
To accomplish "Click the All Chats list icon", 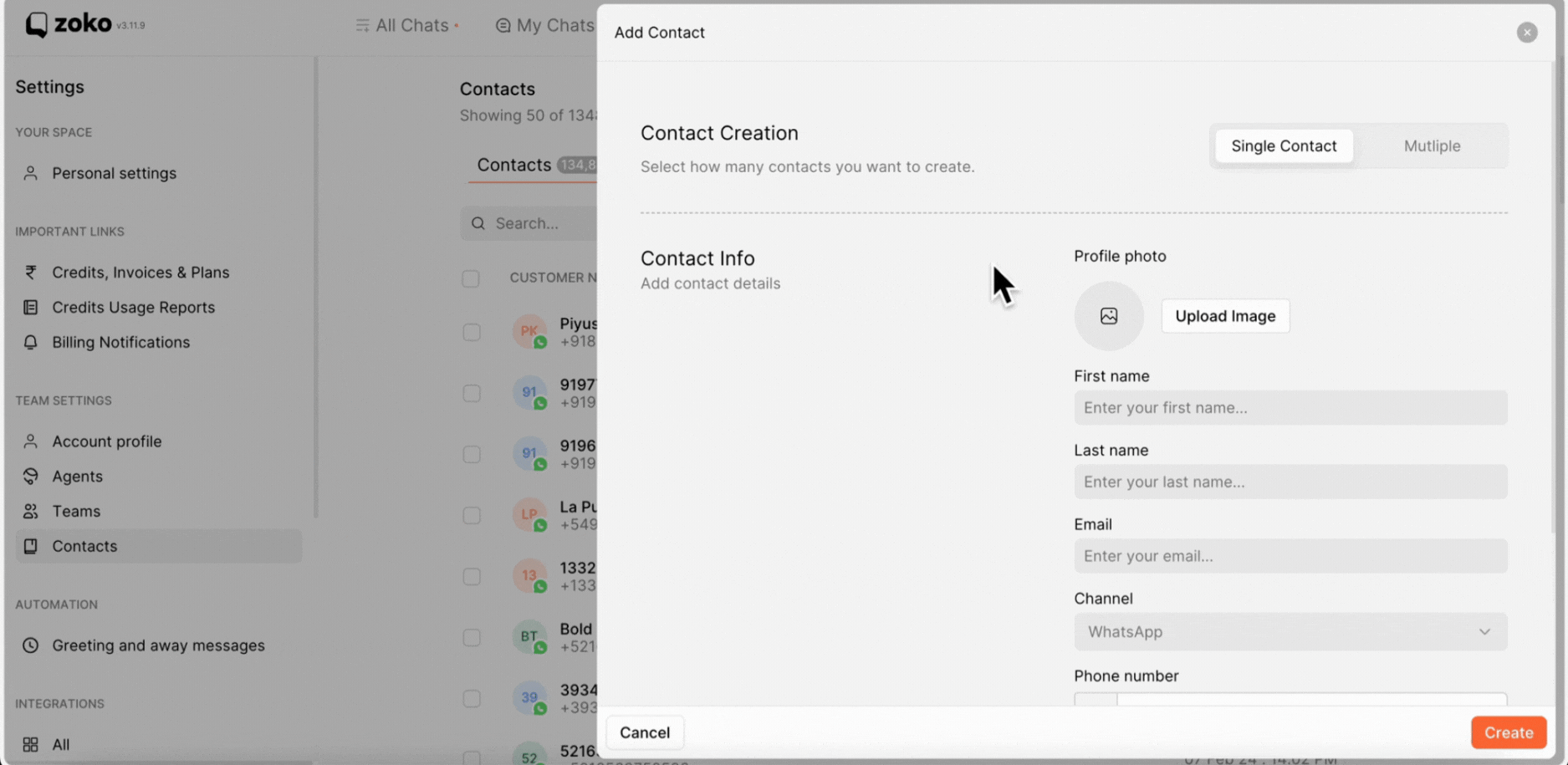I will point(362,25).
